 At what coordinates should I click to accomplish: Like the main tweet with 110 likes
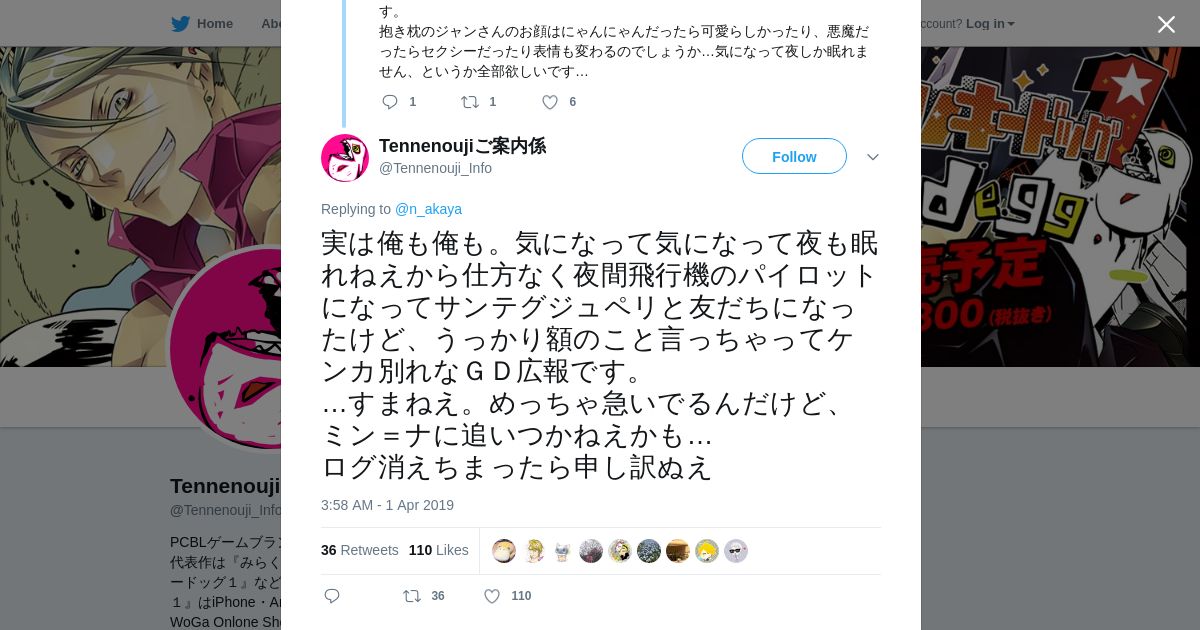[x=492, y=596]
